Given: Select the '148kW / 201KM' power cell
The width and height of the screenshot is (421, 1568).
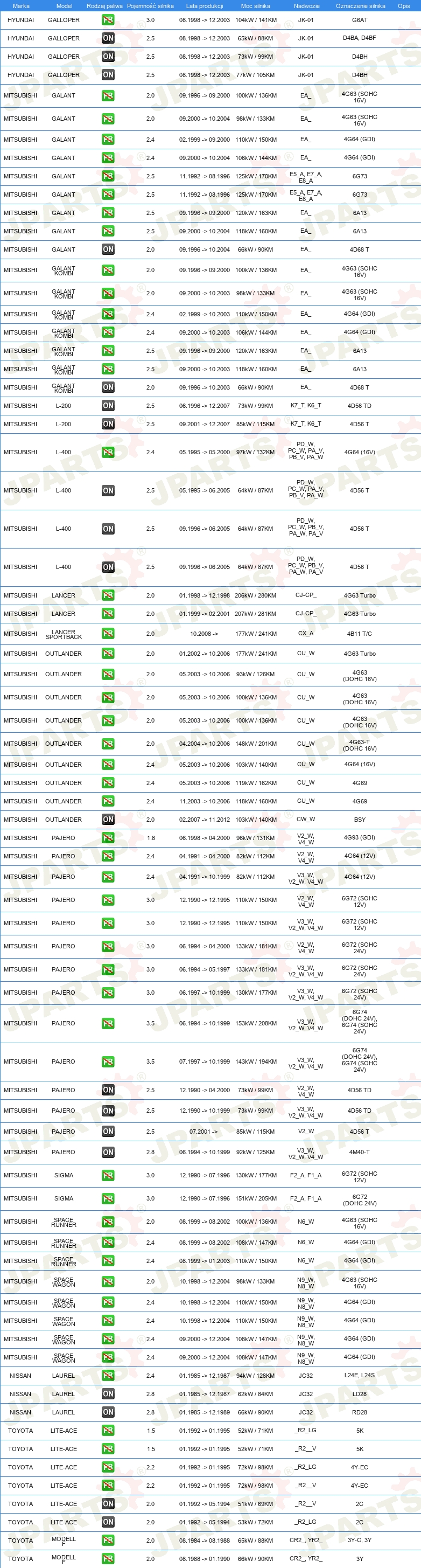Looking at the screenshot, I should click(x=256, y=744).
